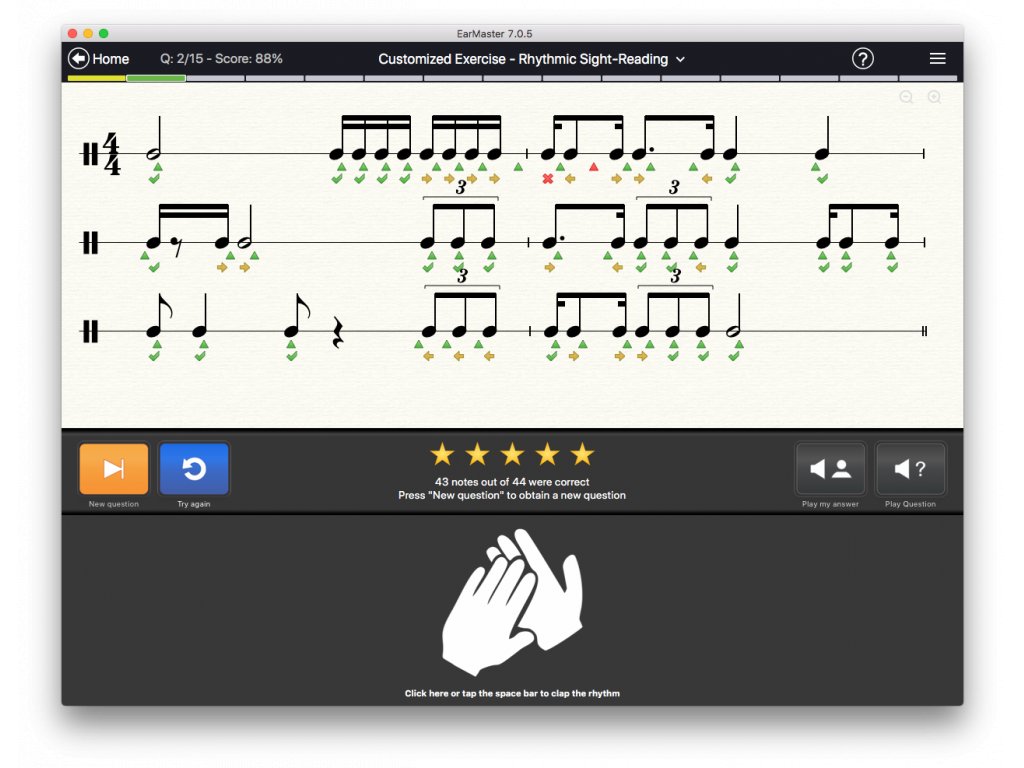Screen dimensions: 1024x768
Task: Click the blue Try again button
Action: coord(194,468)
